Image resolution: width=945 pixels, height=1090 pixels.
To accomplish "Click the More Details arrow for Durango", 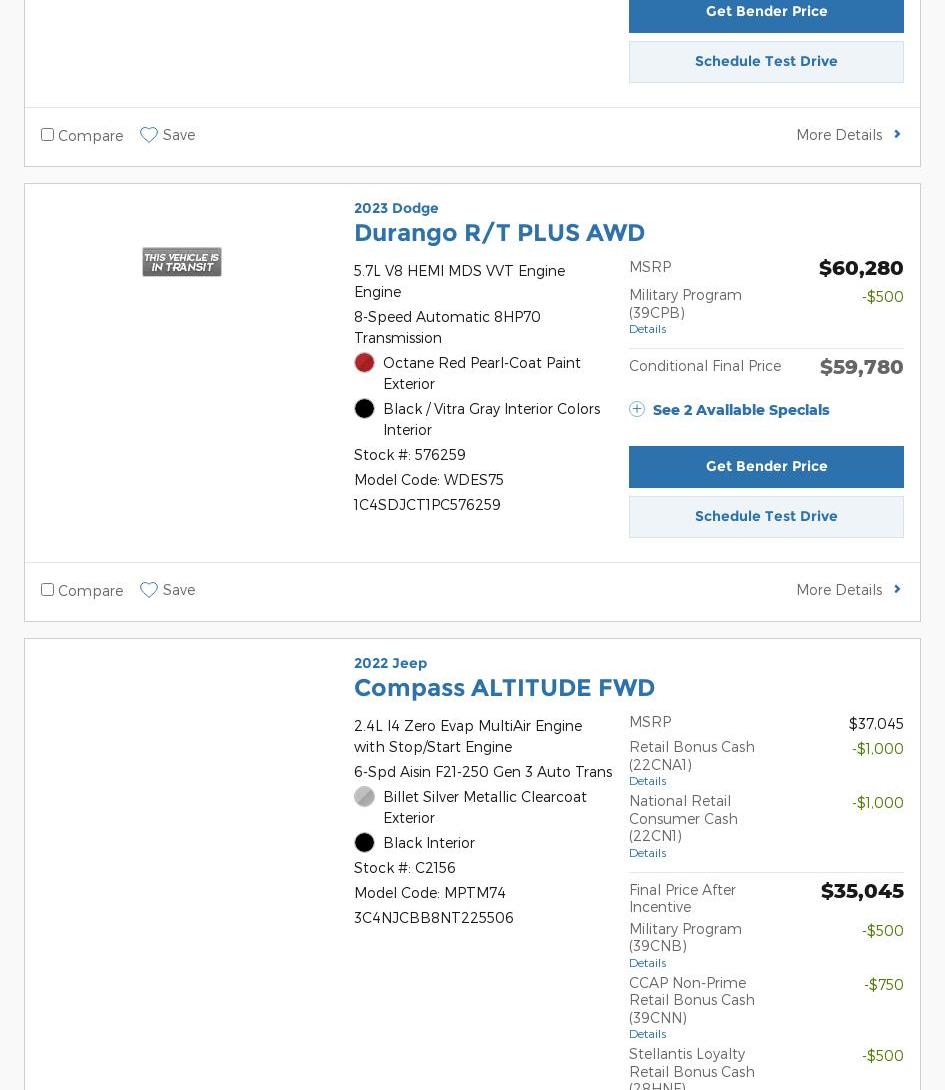I will click(897, 589).
